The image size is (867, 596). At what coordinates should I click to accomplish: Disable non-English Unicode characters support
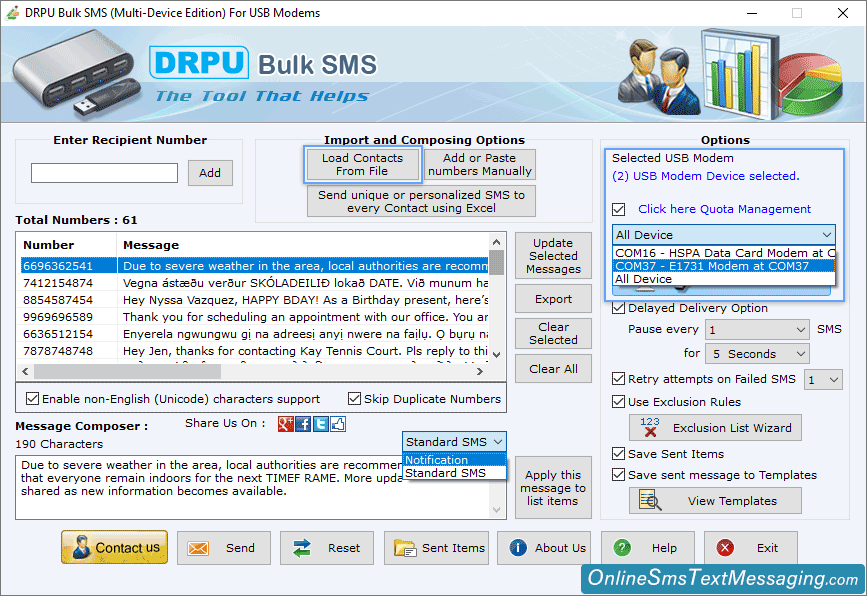33,399
